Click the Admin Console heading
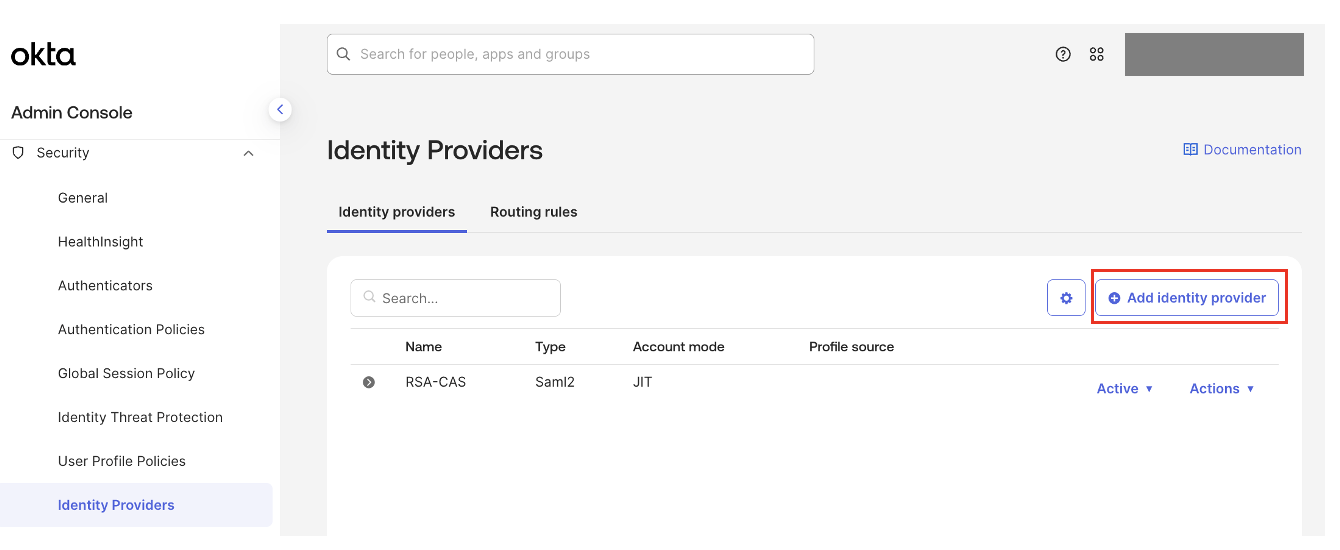 pyautogui.click(x=71, y=113)
